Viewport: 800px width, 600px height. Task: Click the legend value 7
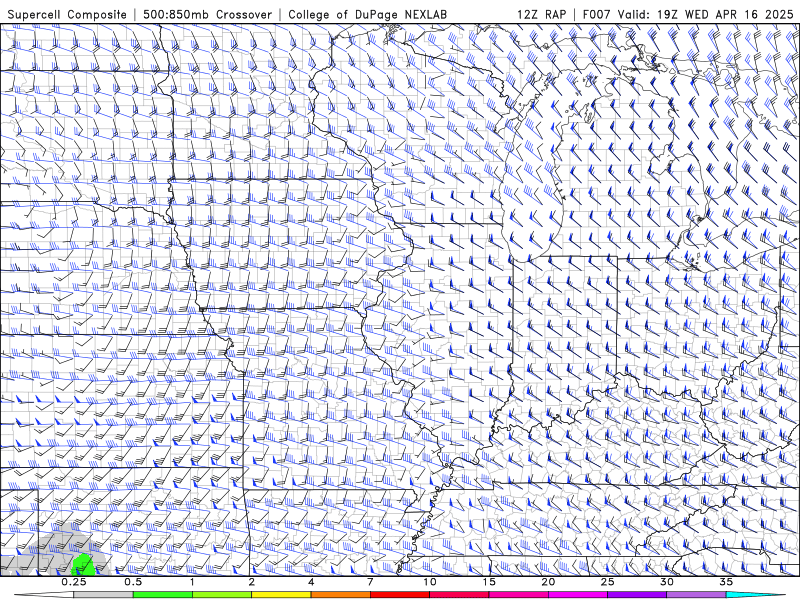coord(370,582)
